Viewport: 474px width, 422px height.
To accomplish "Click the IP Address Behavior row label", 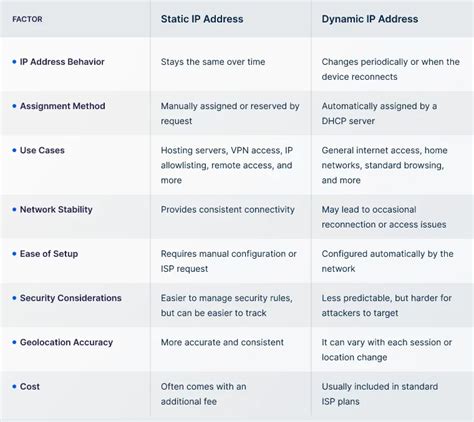I will tap(62, 62).
